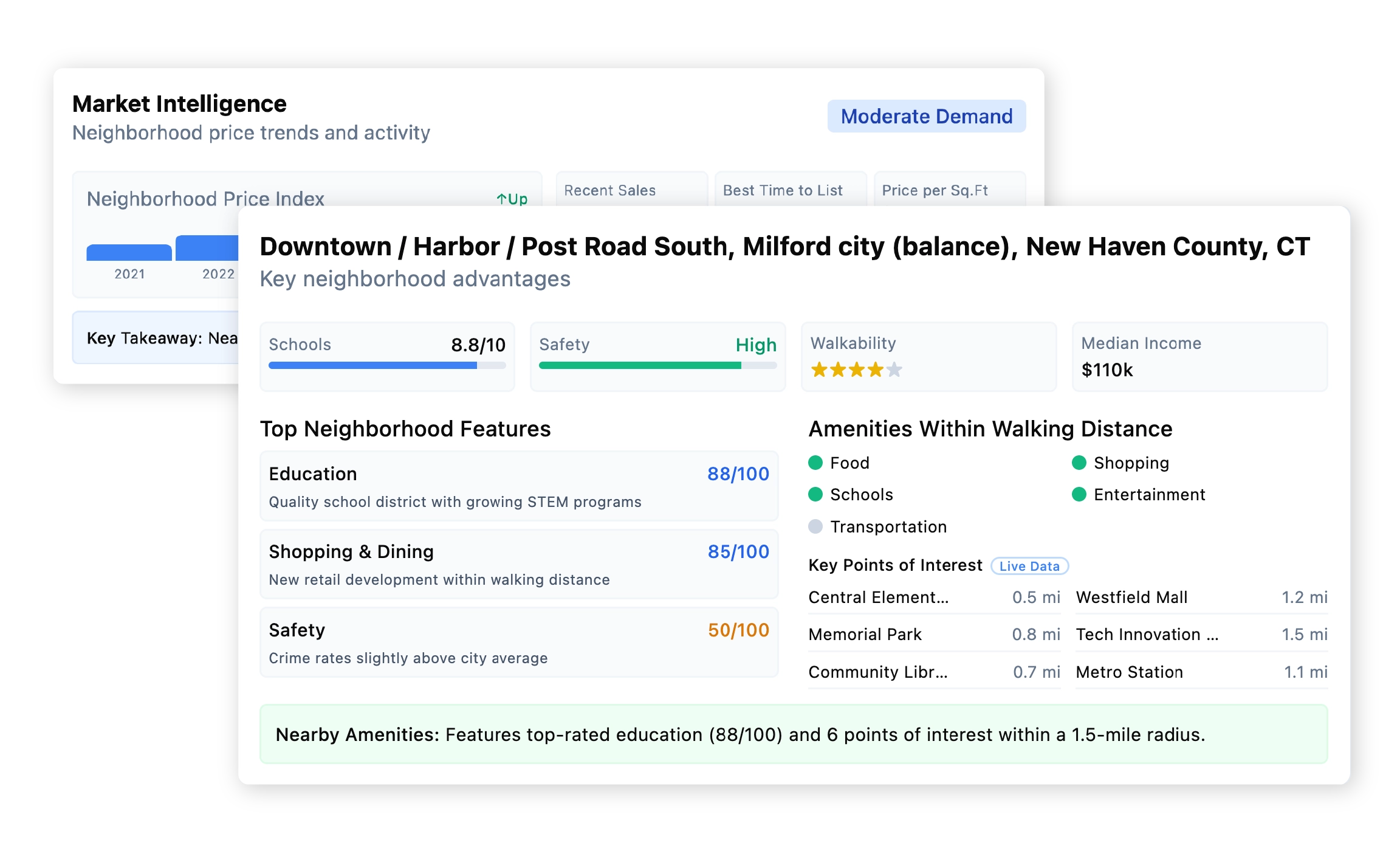
Task: Toggle the Moderate Demand badge
Action: [x=927, y=115]
